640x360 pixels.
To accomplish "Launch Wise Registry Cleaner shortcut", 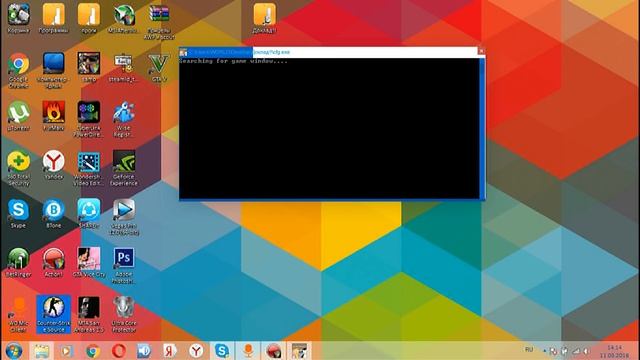I will click(x=123, y=119).
